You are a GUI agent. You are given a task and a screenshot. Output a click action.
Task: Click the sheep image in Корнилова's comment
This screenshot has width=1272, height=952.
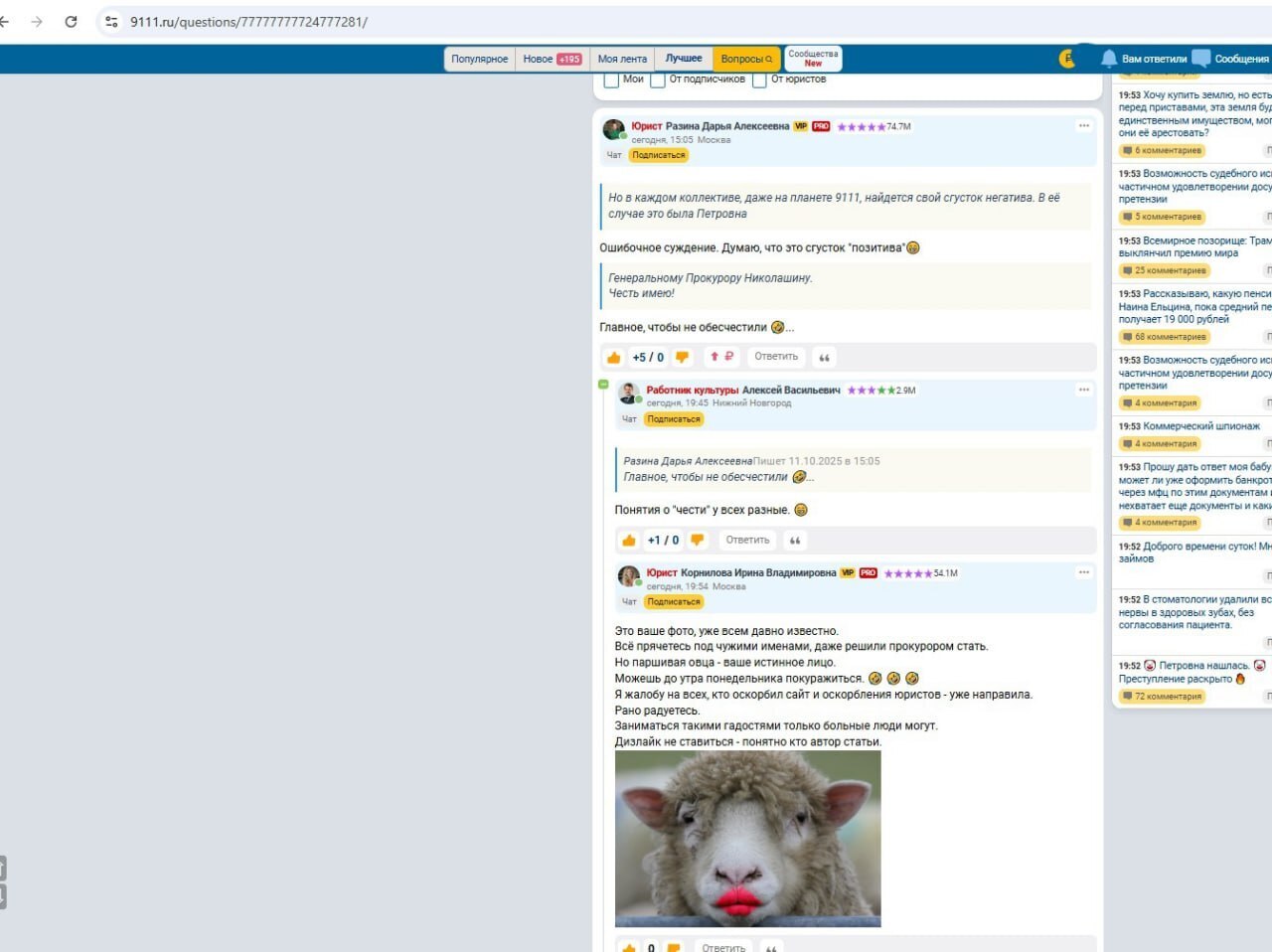click(x=747, y=839)
